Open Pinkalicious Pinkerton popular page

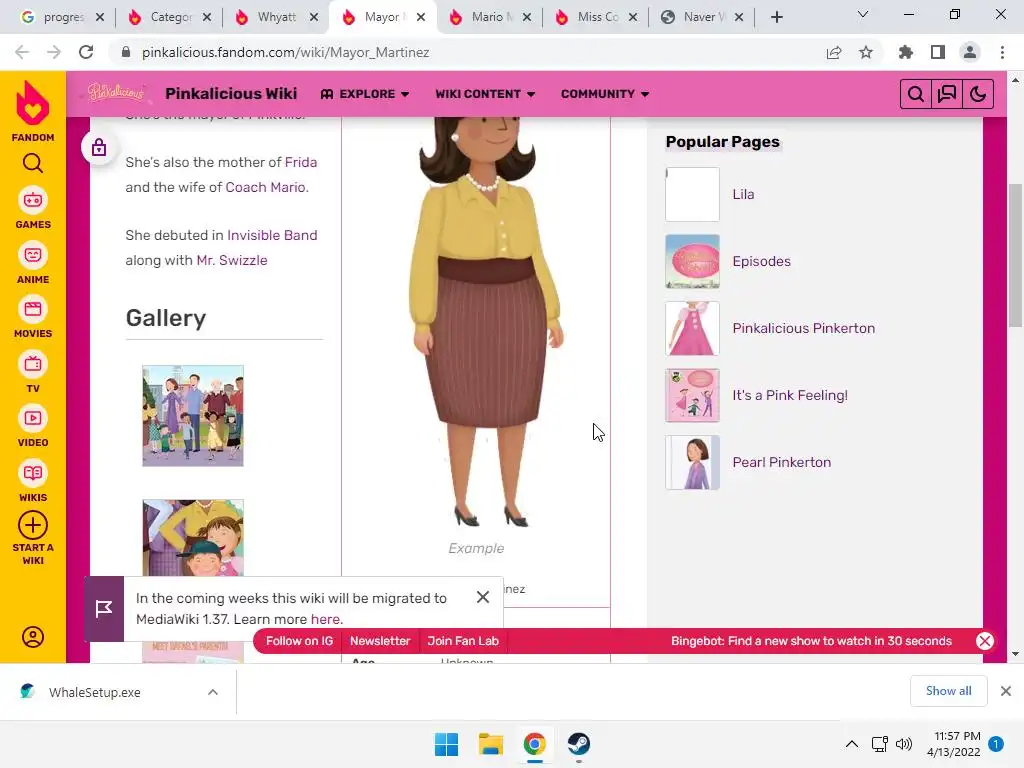coord(803,328)
